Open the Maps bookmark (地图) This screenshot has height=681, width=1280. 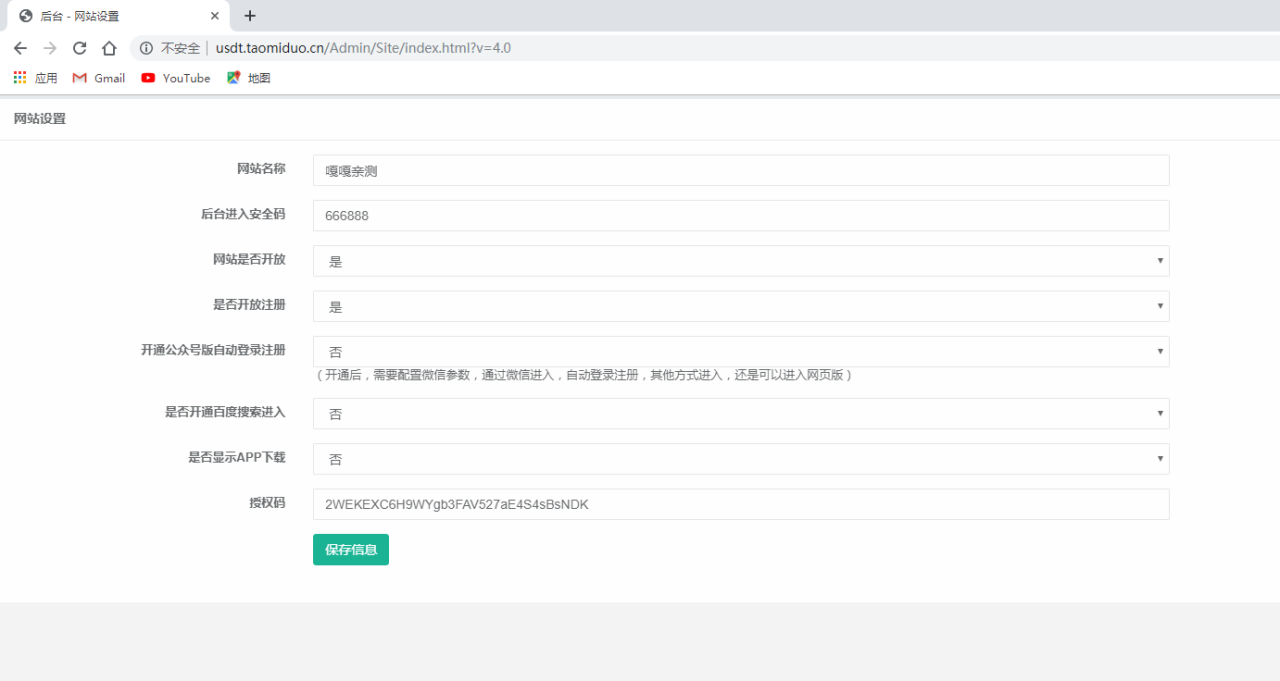point(249,78)
